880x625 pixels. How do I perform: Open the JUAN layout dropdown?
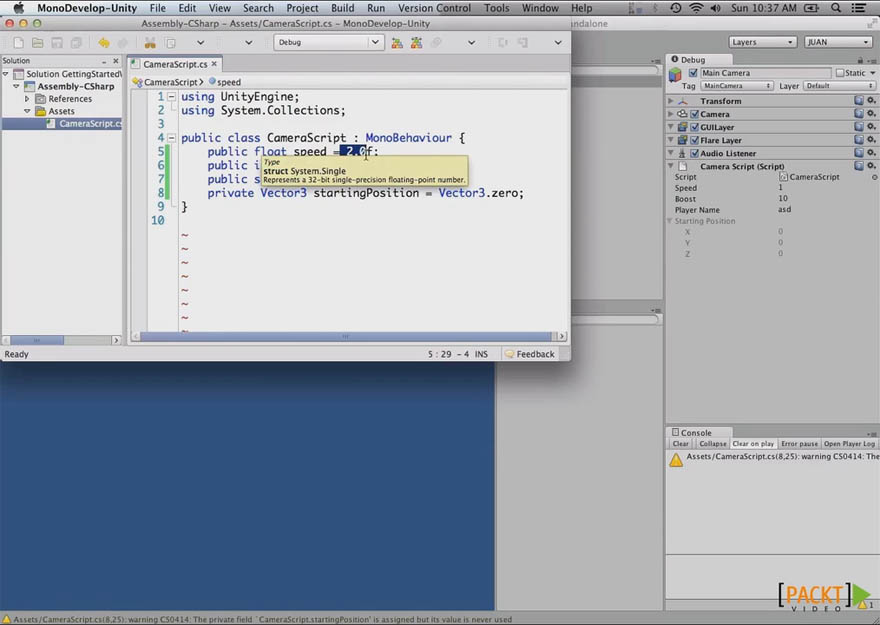[x=837, y=42]
